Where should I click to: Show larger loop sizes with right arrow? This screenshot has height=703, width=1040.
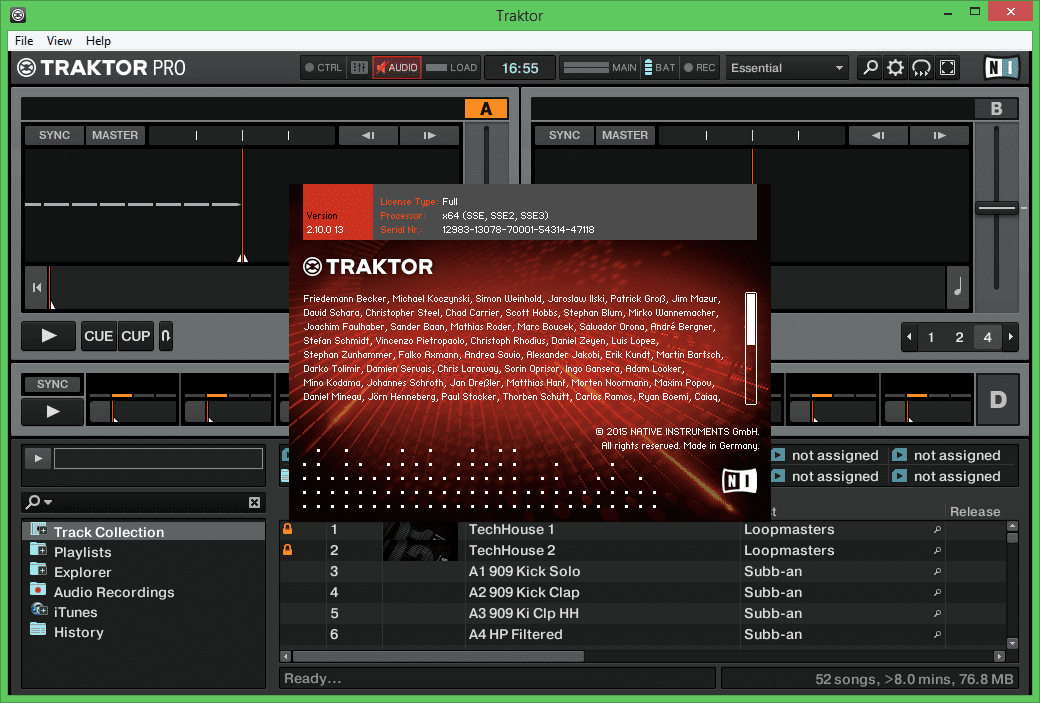tap(1011, 338)
